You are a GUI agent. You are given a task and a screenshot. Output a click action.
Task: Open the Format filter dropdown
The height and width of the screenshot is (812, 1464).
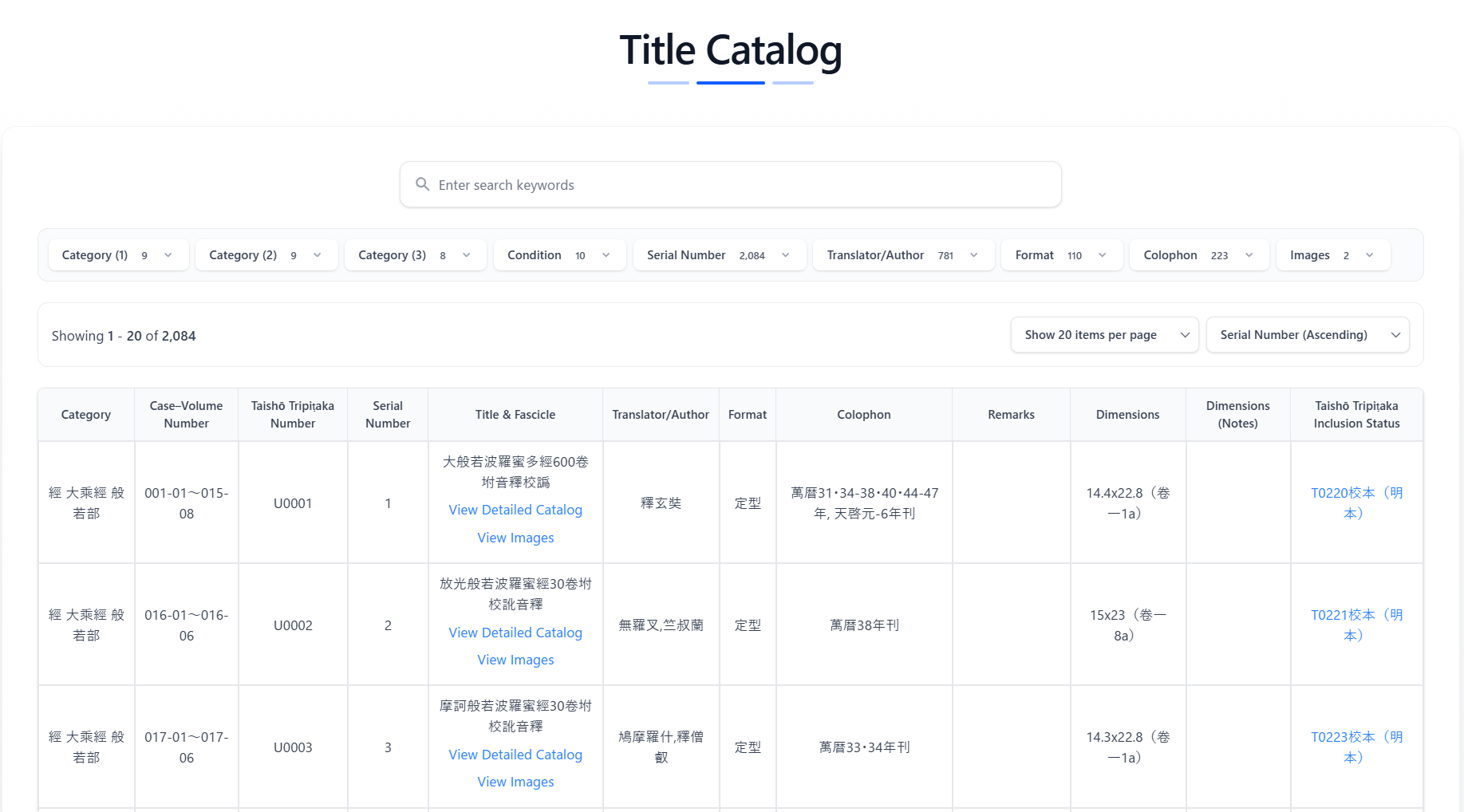(1061, 254)
